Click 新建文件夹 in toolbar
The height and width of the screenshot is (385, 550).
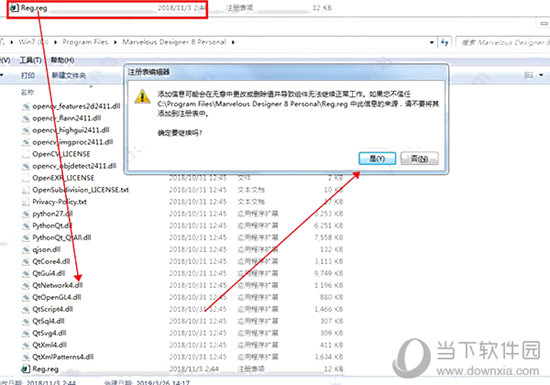(68, 75)
